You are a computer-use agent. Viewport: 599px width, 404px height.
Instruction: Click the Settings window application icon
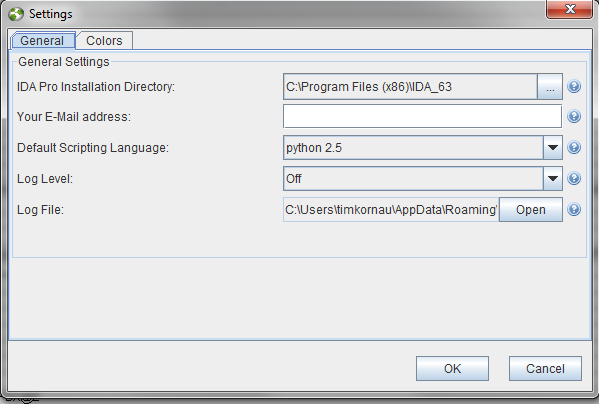pos(16,14)
